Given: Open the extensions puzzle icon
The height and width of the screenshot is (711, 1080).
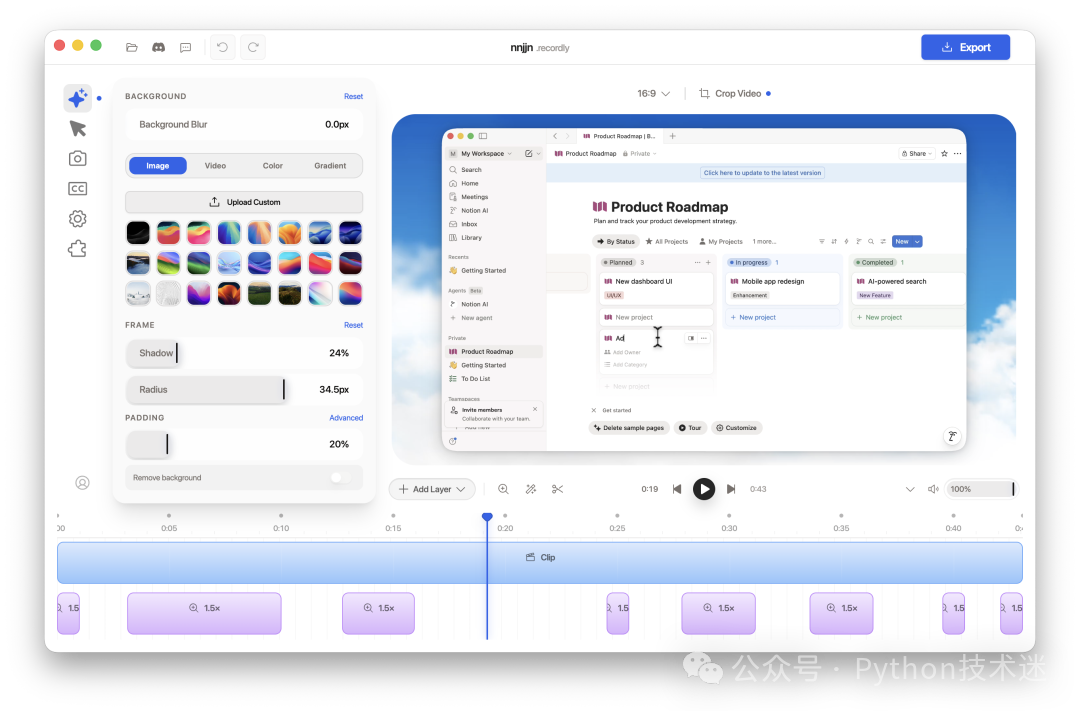Looking at the screenshot, I should [78, 249].
